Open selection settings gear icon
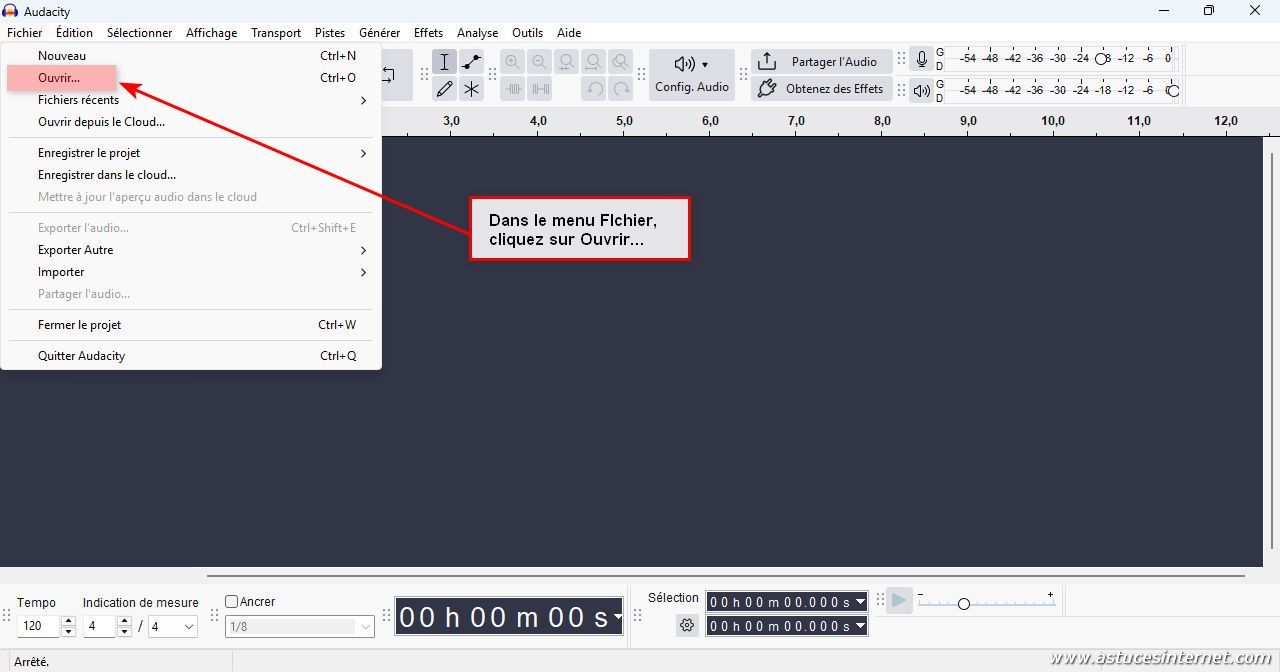Viewport: 1280px width, 672px height. point(687,626)
